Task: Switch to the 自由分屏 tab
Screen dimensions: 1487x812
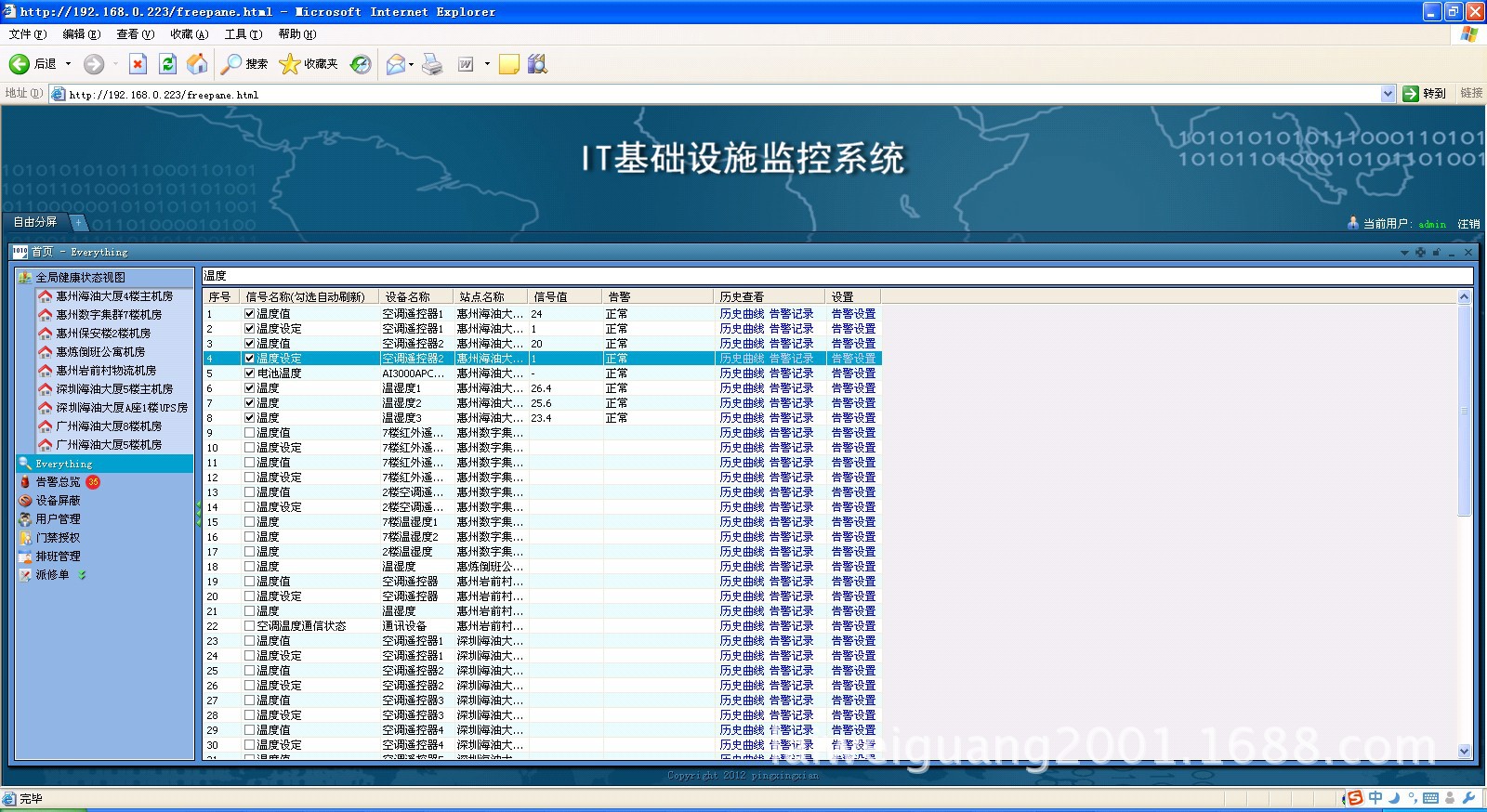Action: [x=35, y=222]
